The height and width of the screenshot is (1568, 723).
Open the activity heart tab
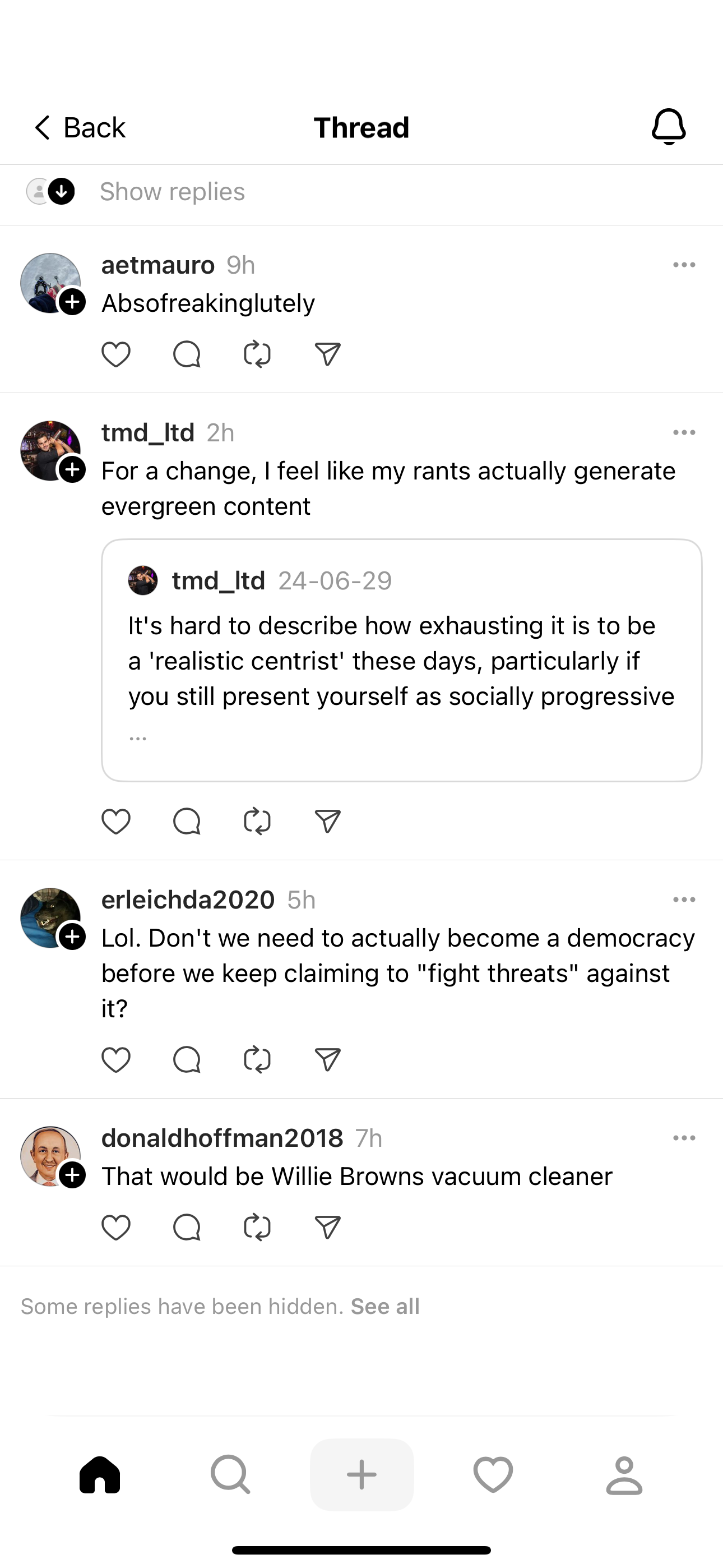(x=493, y=1474)
